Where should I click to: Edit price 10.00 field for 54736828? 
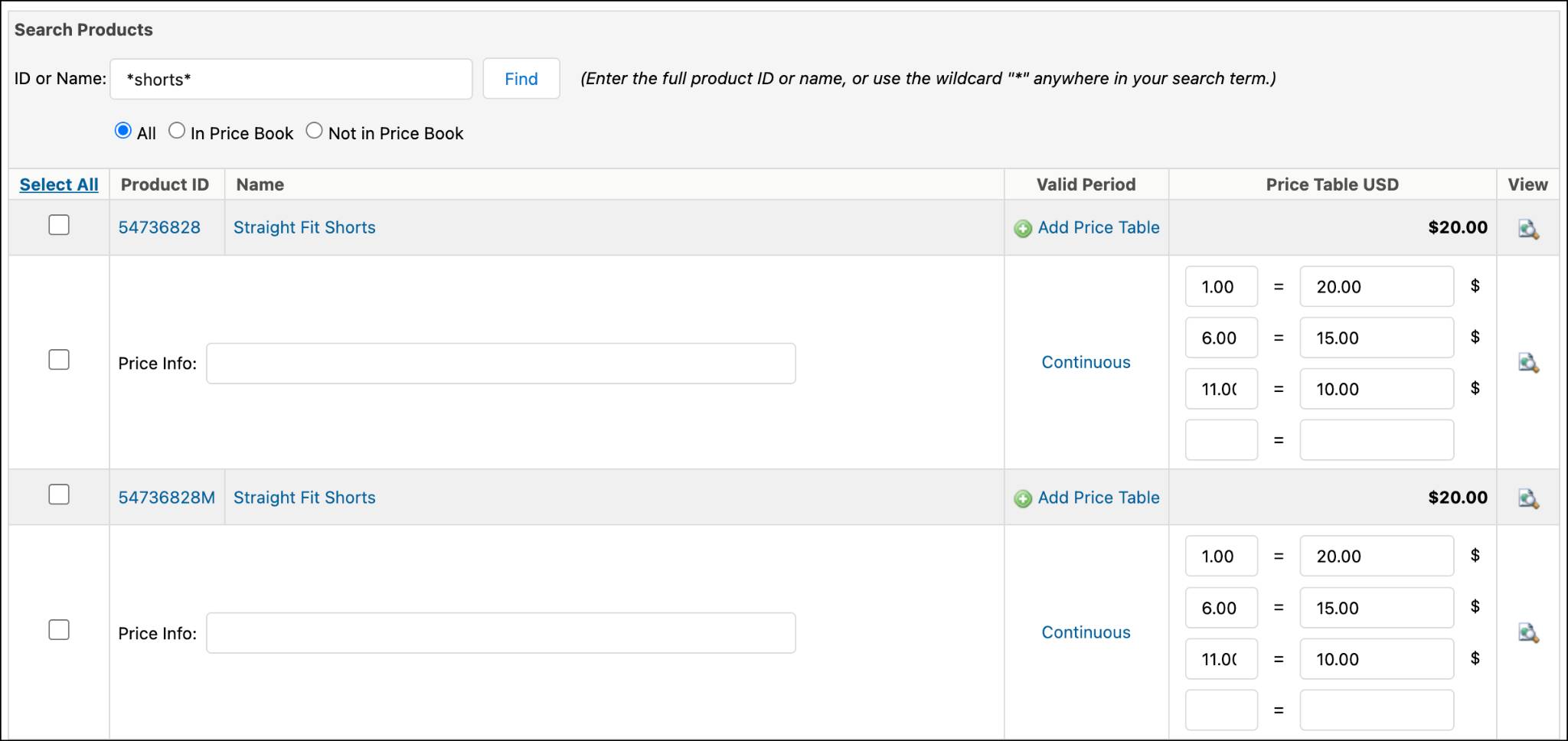[x=1377, y=389]
